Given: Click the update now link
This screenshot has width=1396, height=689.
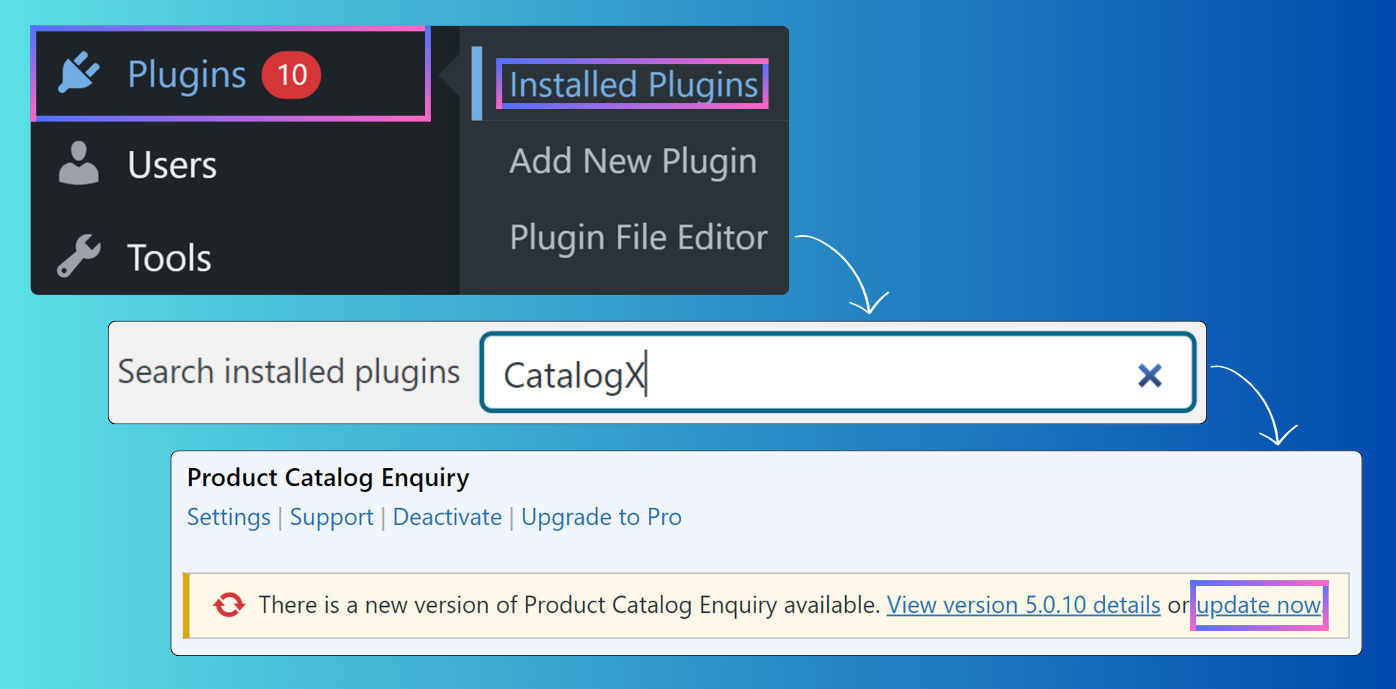Looking at the screenshot, I should (x=1259, y=605).
